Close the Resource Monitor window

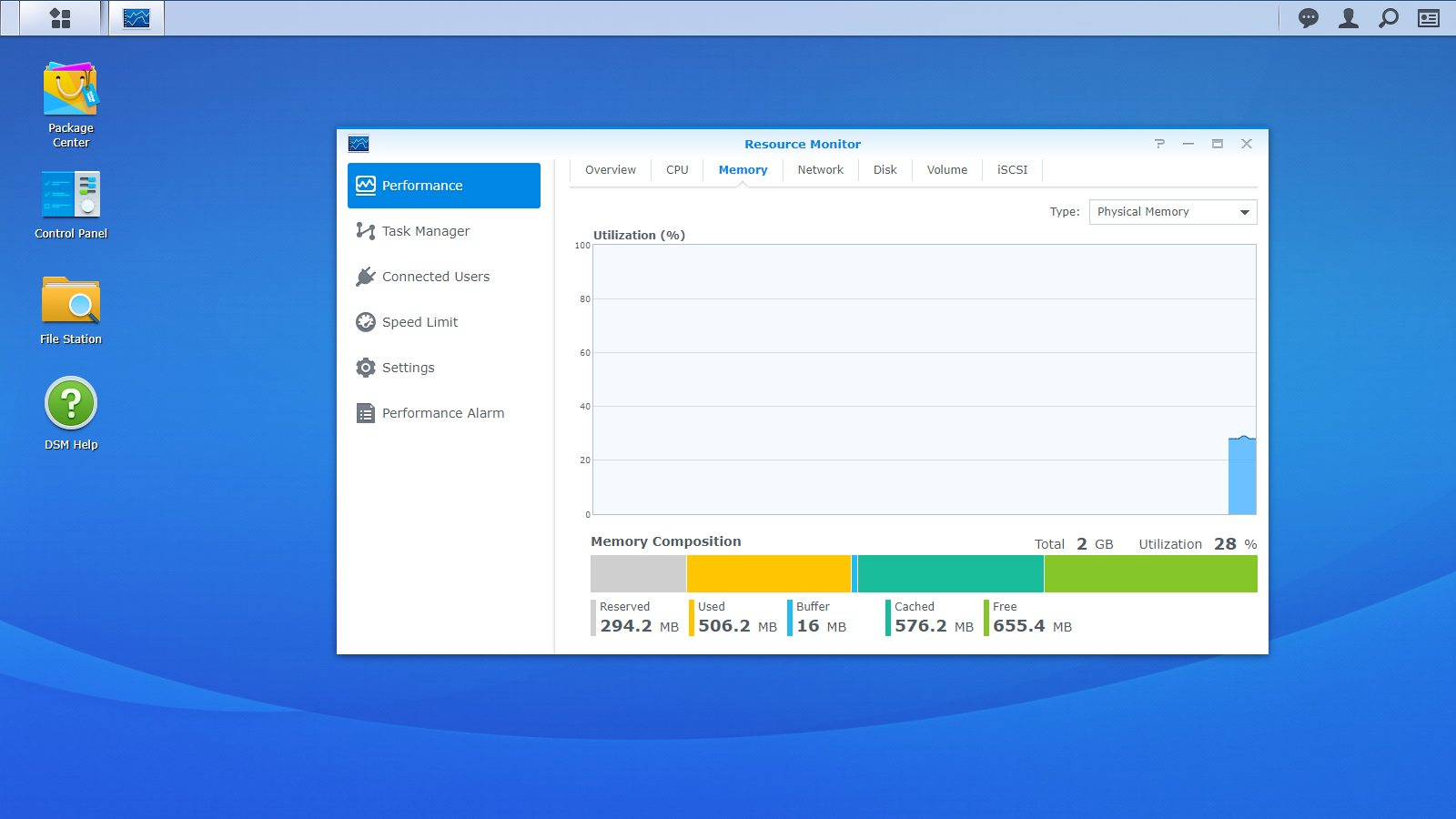(x=1247, y=144)
